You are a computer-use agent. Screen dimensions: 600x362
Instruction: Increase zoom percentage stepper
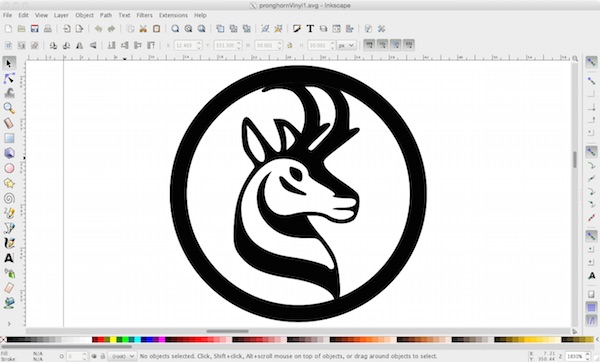(x=588, y=354)
